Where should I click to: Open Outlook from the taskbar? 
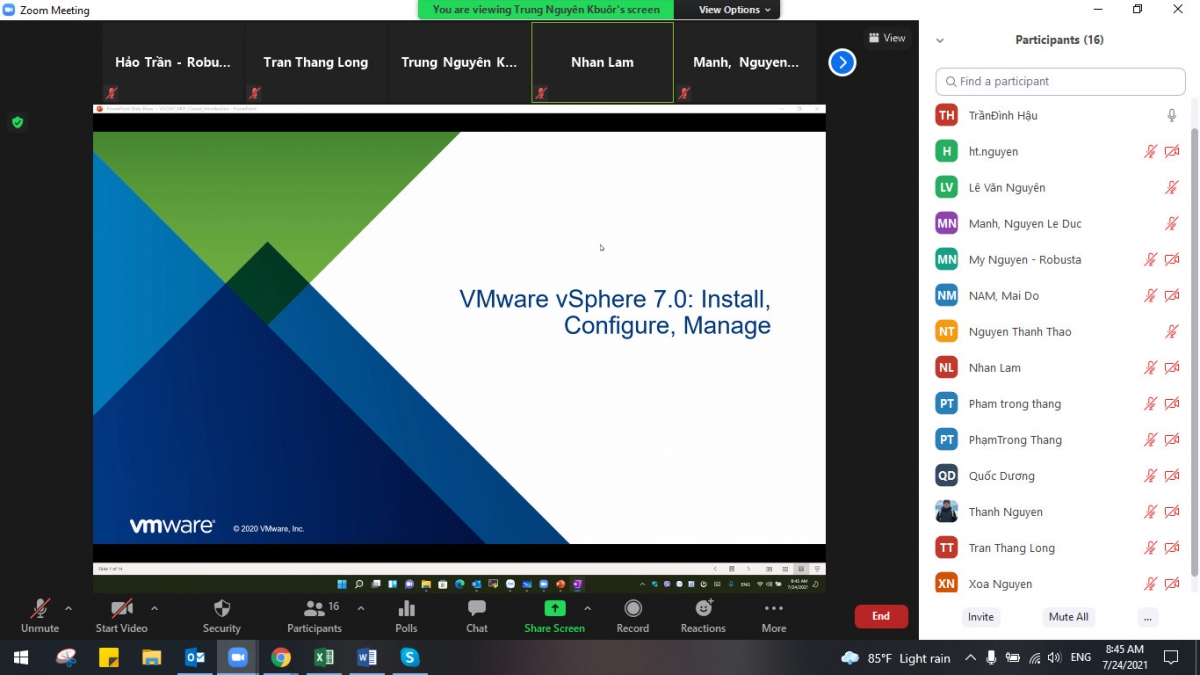coord(195,657)
